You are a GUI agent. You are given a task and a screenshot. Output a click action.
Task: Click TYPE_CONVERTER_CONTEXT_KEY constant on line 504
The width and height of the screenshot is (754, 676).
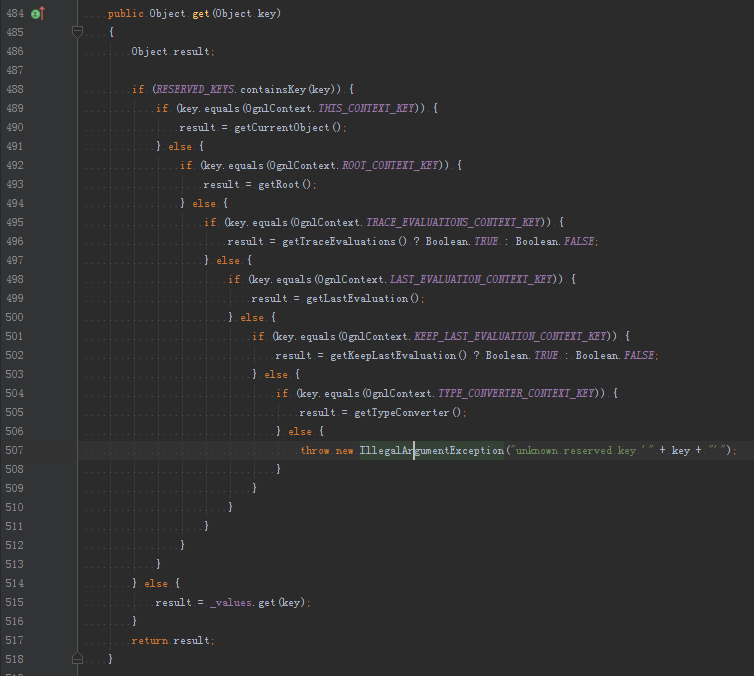(x=516, y=393)
